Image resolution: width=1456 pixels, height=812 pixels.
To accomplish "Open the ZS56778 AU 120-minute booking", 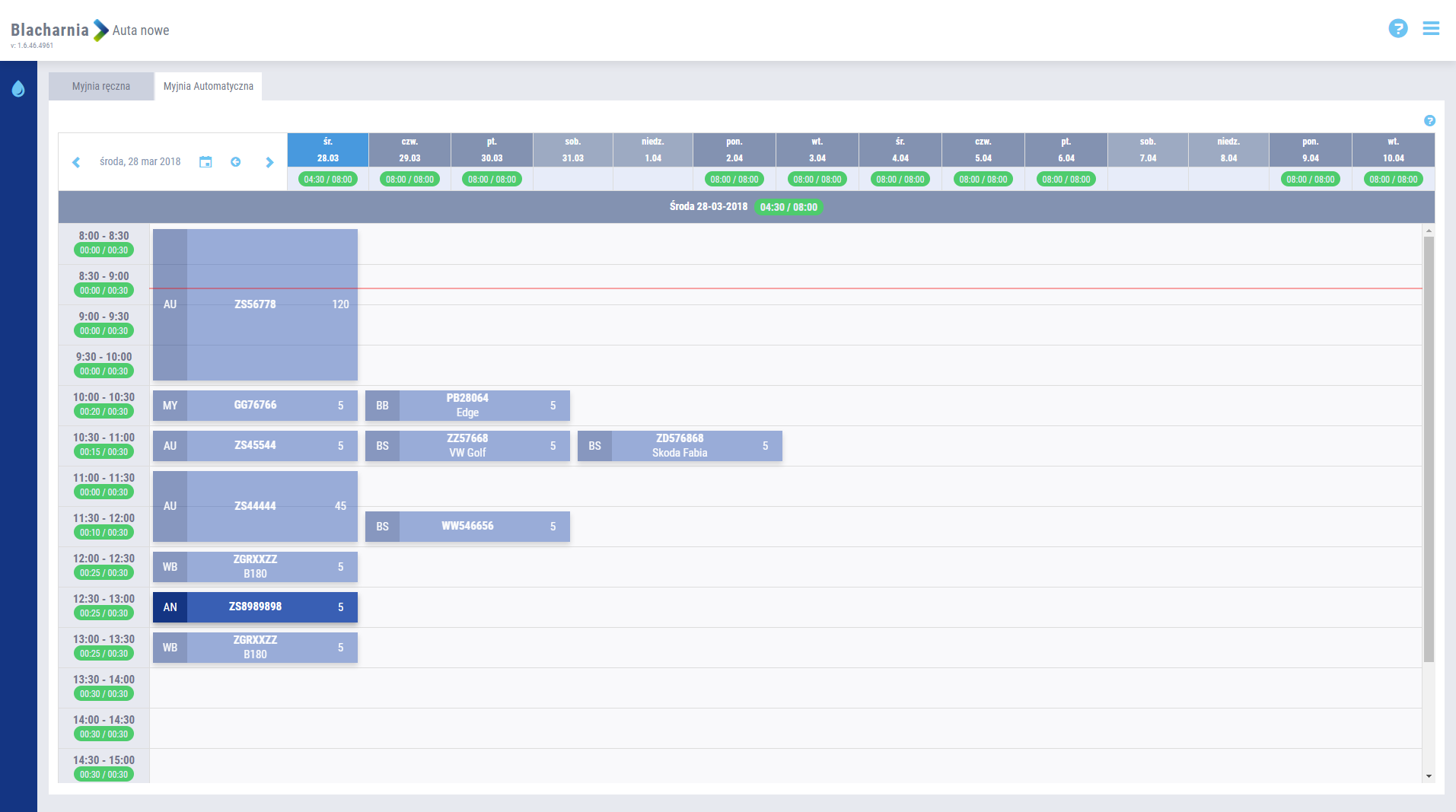I will 255,304.
